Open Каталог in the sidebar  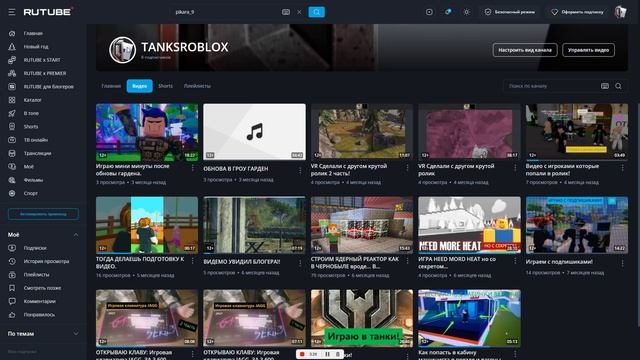[x=32, y=100]
